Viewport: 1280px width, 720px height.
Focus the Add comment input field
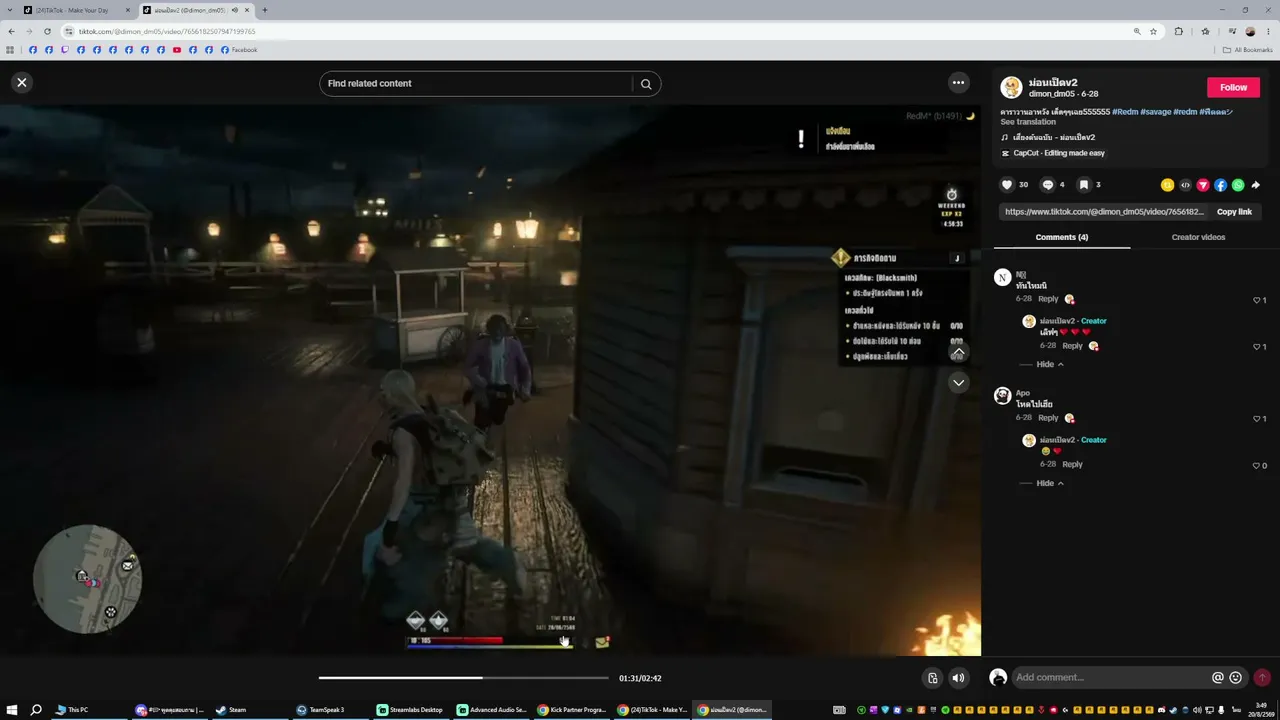(x=1110, y=678)
